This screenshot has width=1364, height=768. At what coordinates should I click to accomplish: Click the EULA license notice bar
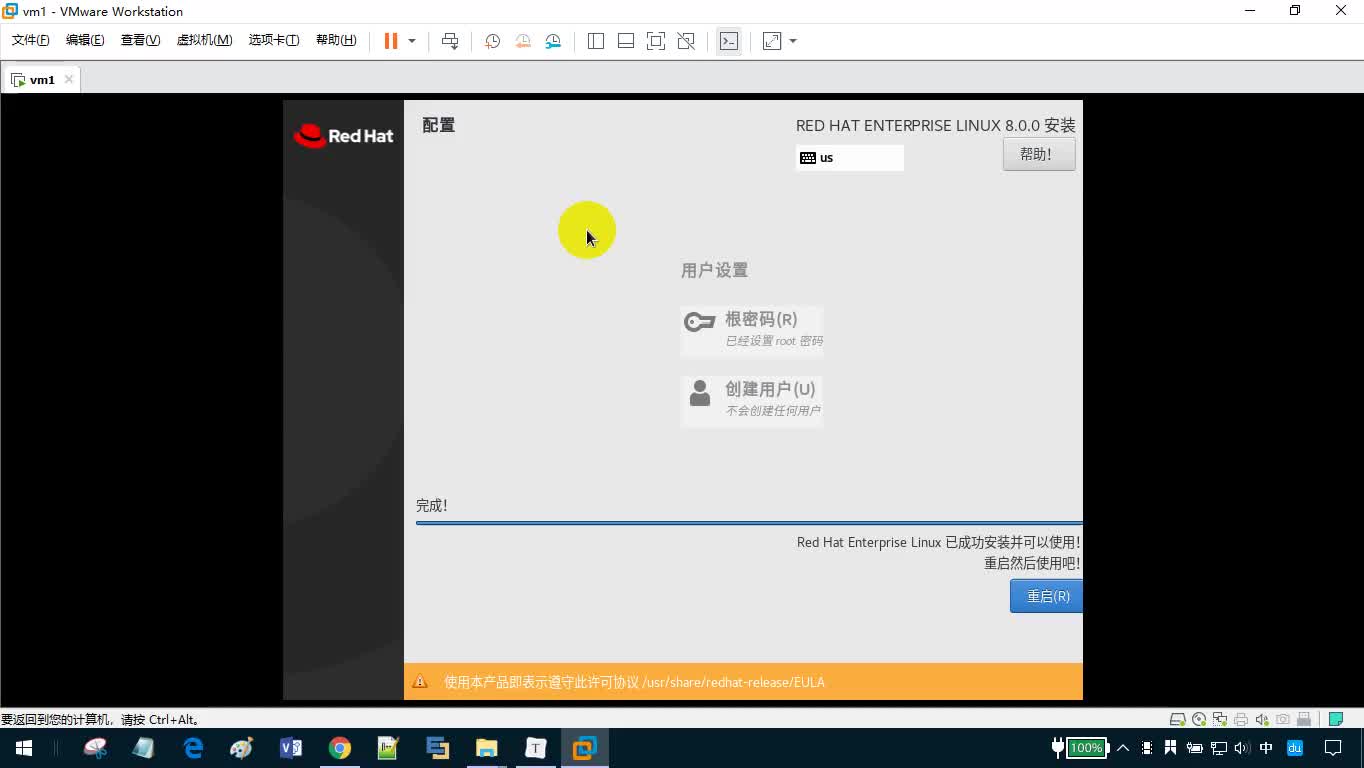(x=743, y=682)
